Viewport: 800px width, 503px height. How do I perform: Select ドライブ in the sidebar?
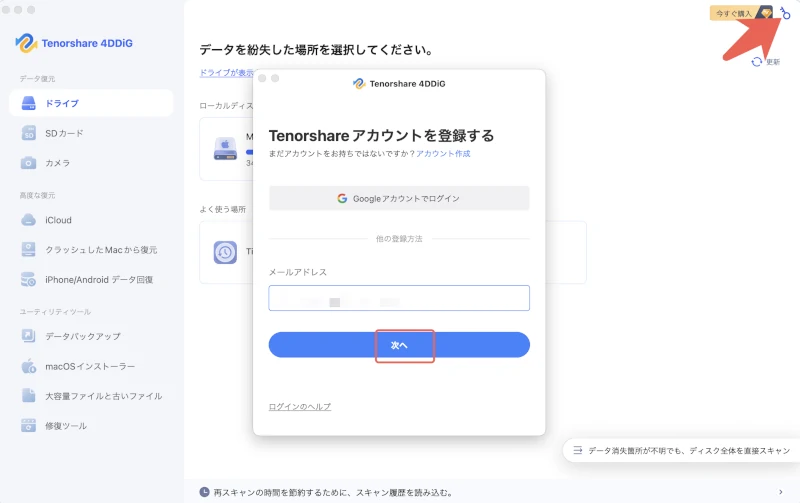tap(91, 103)
